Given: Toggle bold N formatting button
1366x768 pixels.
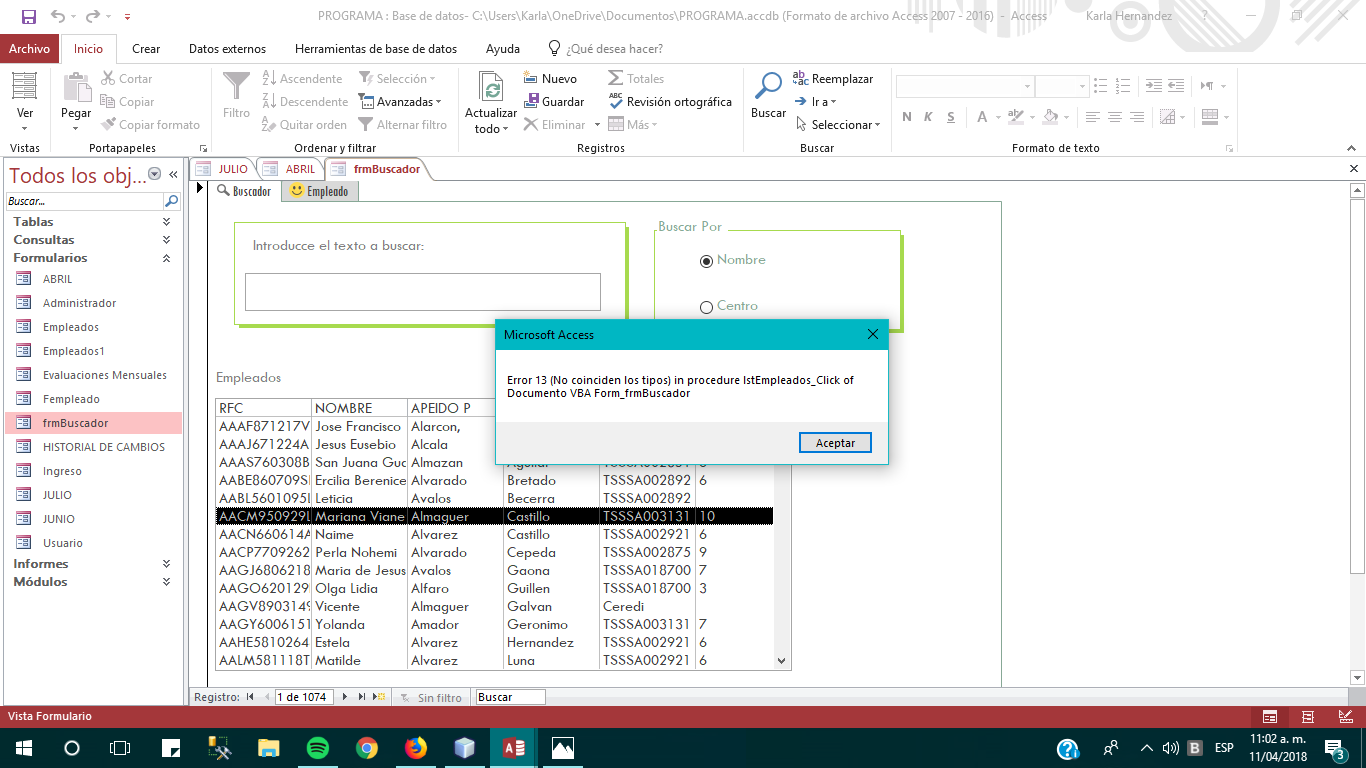Looking at the screenshot, I should 906,117.
